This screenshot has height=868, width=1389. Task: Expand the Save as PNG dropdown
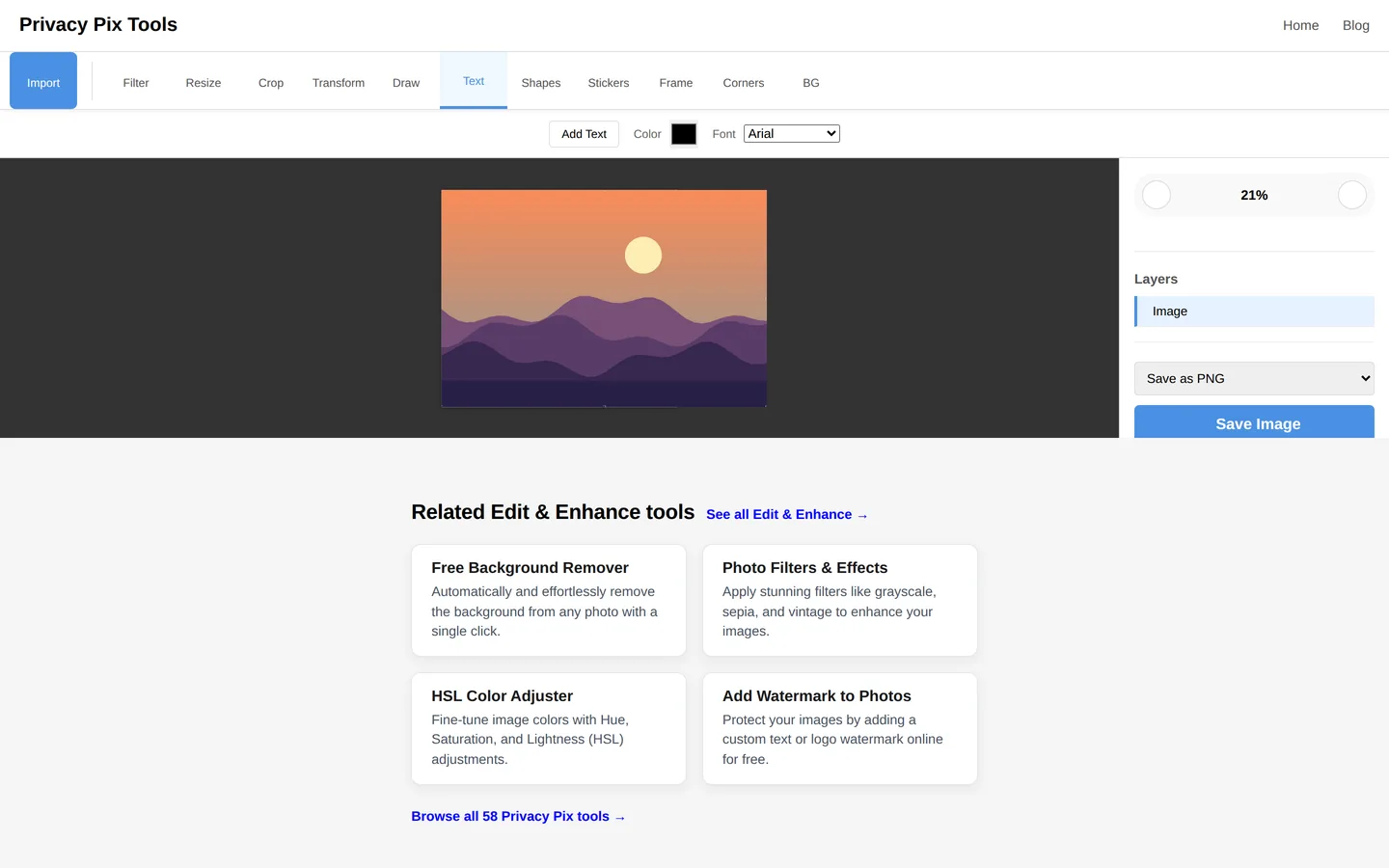click(x=1254, y=378)
